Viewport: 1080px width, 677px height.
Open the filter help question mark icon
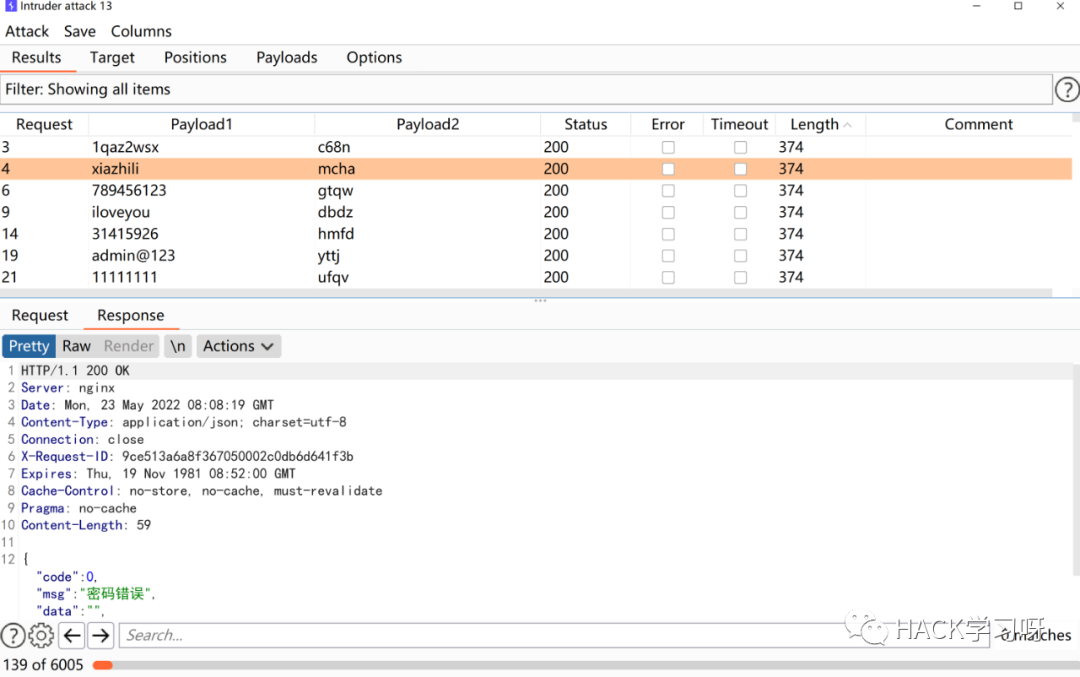[1067, 90]
